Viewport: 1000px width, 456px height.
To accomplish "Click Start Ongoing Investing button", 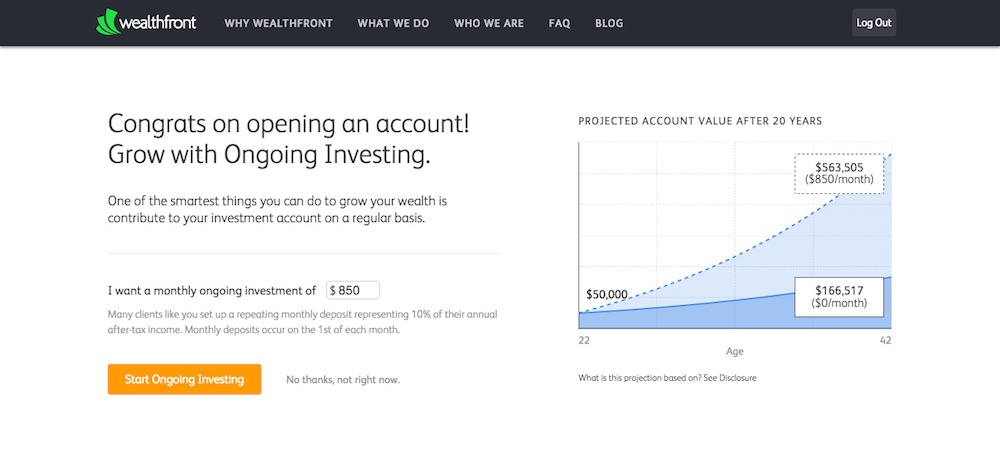I will pyautogui.click(x=184, y=379).
